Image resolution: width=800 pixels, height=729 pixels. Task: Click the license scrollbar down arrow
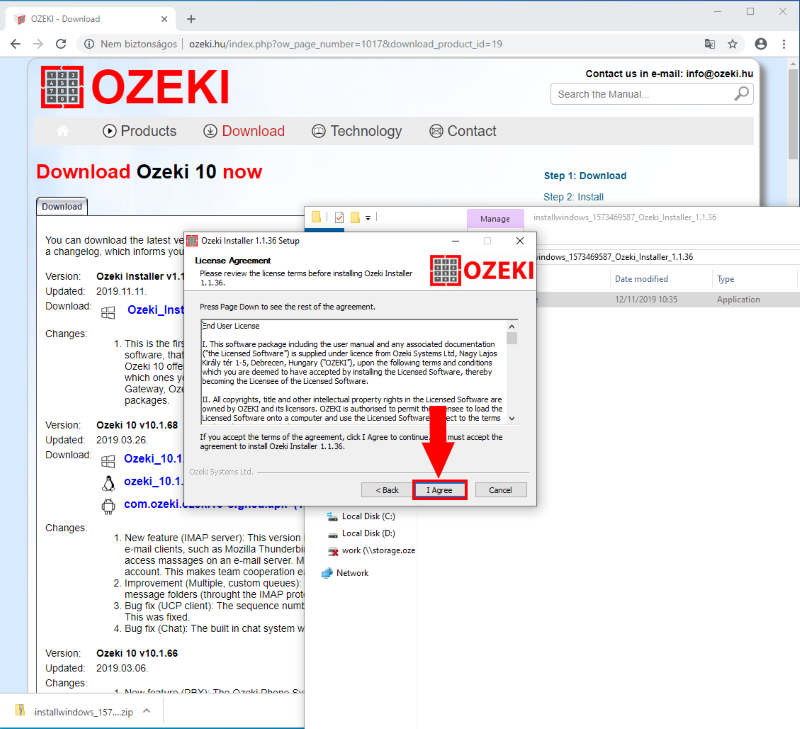(x=512, y=418)
